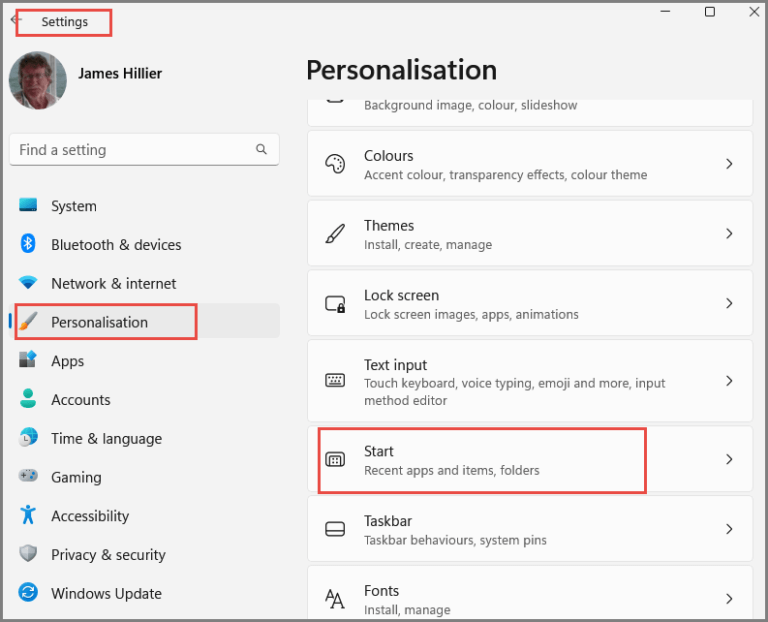Click the Gaming controller icon
The height and width of the screenshot is (622, 768).
coord(28,476)
